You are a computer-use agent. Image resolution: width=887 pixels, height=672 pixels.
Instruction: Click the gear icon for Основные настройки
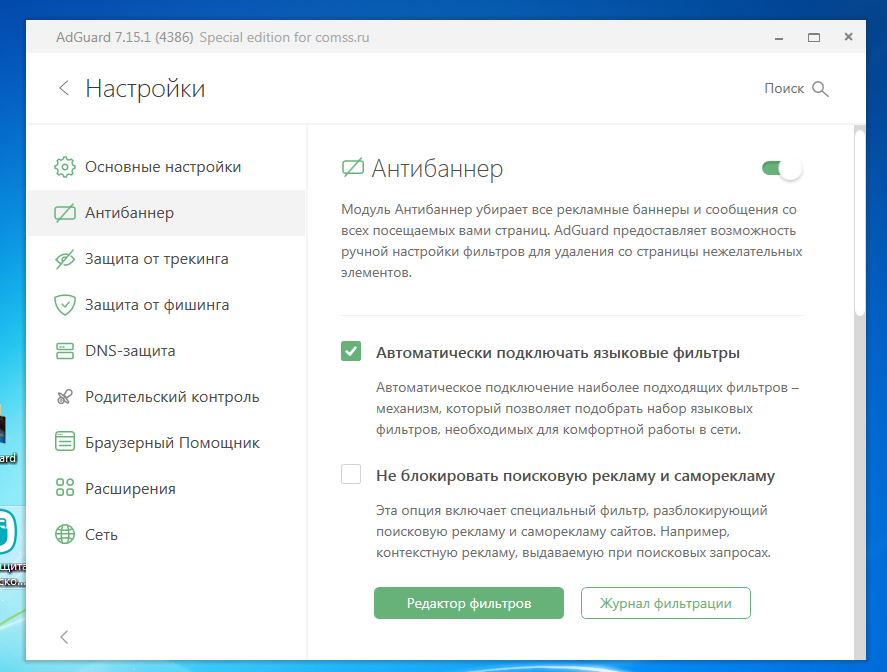pos(65,167)
